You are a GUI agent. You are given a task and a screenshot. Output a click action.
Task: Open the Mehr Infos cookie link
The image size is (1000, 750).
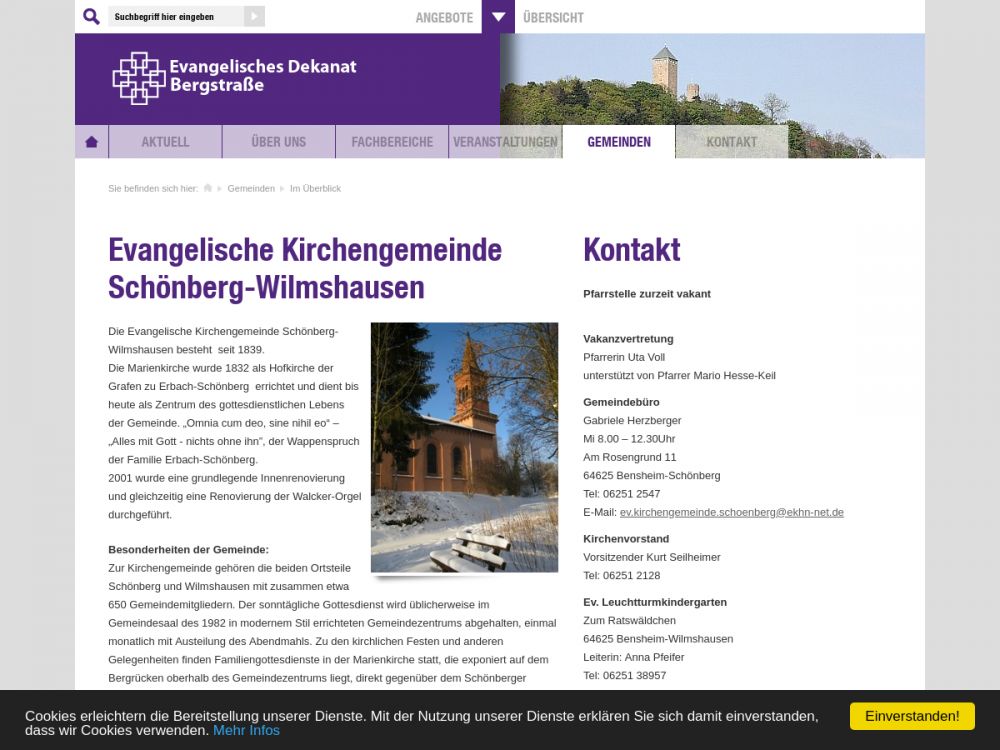(246, 730)
